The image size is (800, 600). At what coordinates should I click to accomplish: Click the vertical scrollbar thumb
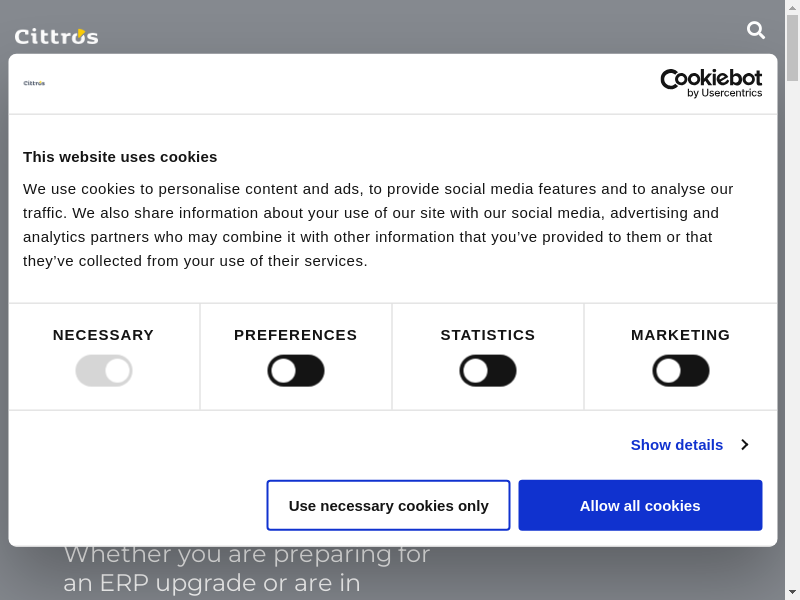click(x=792, y=48)
